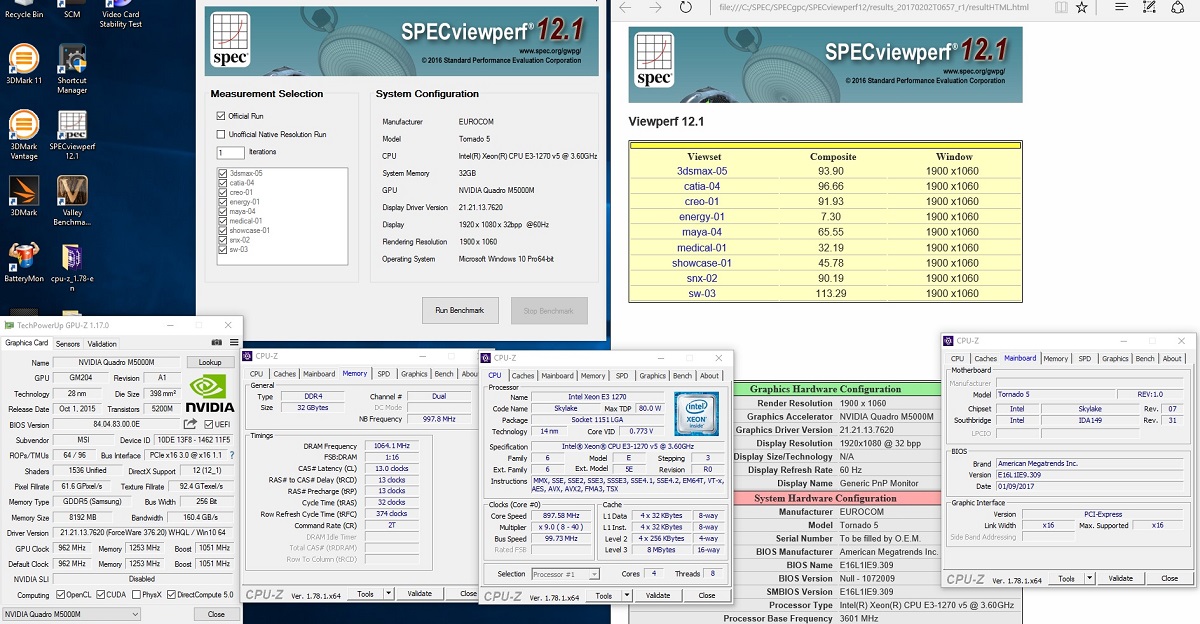Click the browser refresh icon
This screenshot has width=1200, height=624.
[x=687, y=7]
